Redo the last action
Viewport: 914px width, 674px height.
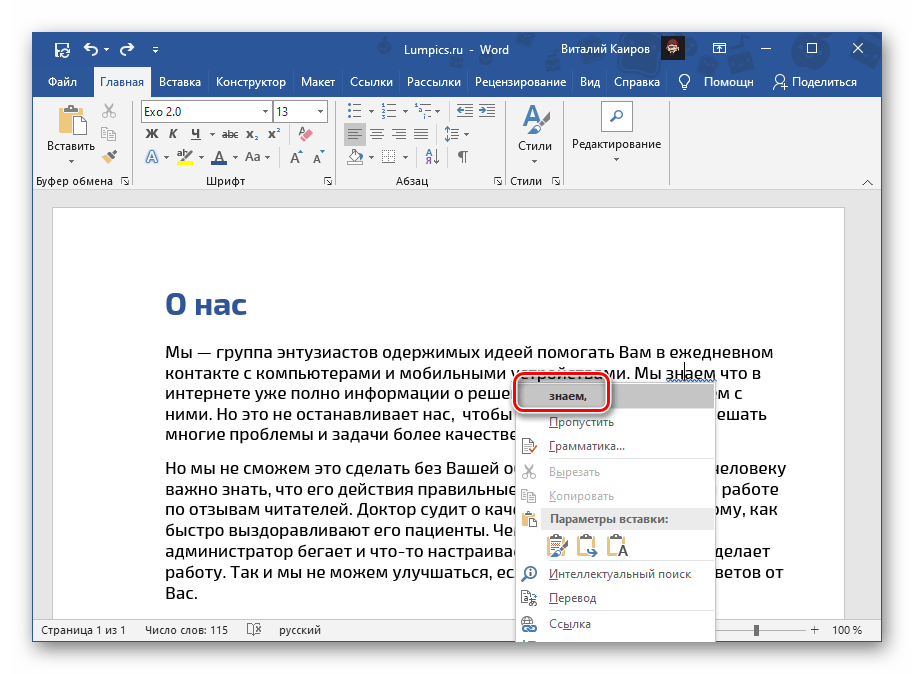127,50
